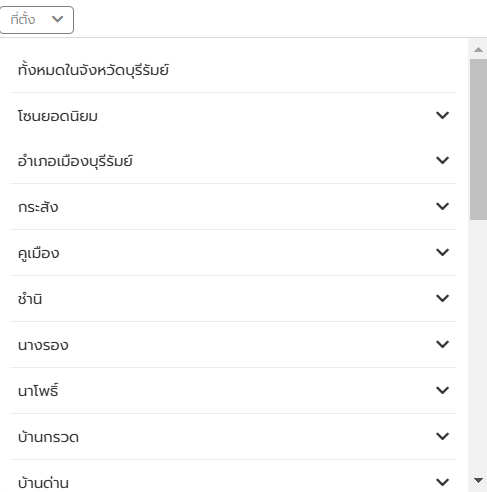The height and width of the screenshot is (492, 487).
Task: Open the ที่ตั้ง location dropdown
Action: tap(37, 20)
